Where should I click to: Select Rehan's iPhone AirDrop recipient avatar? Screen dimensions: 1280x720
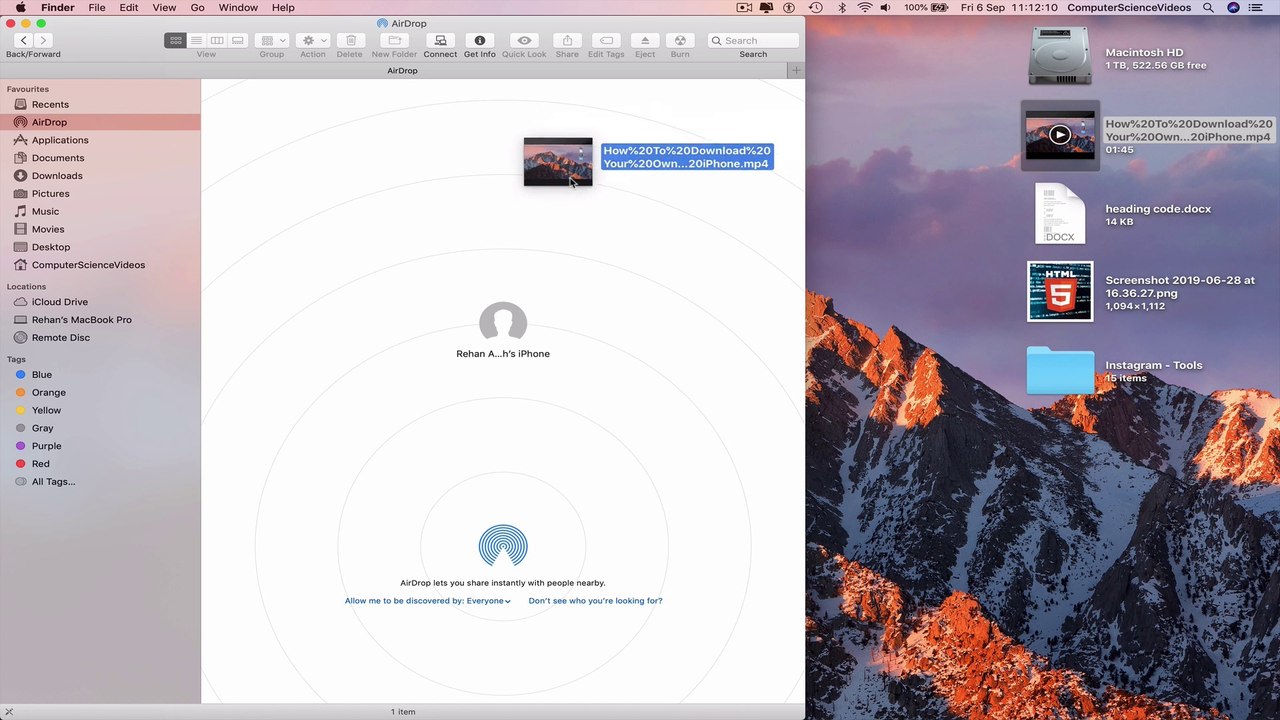tap(503, 322)
